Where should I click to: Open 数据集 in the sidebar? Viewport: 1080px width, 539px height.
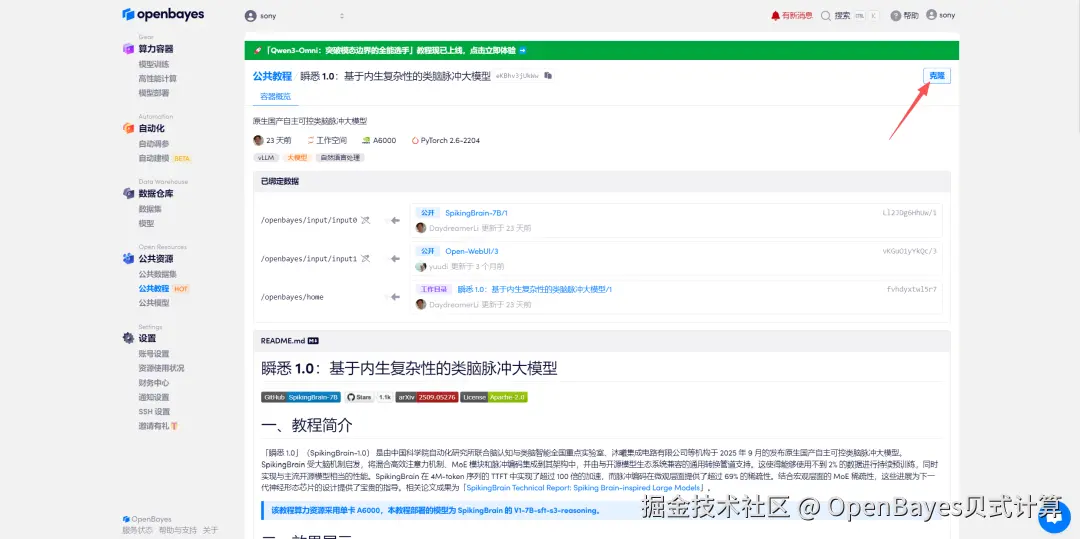150,209
